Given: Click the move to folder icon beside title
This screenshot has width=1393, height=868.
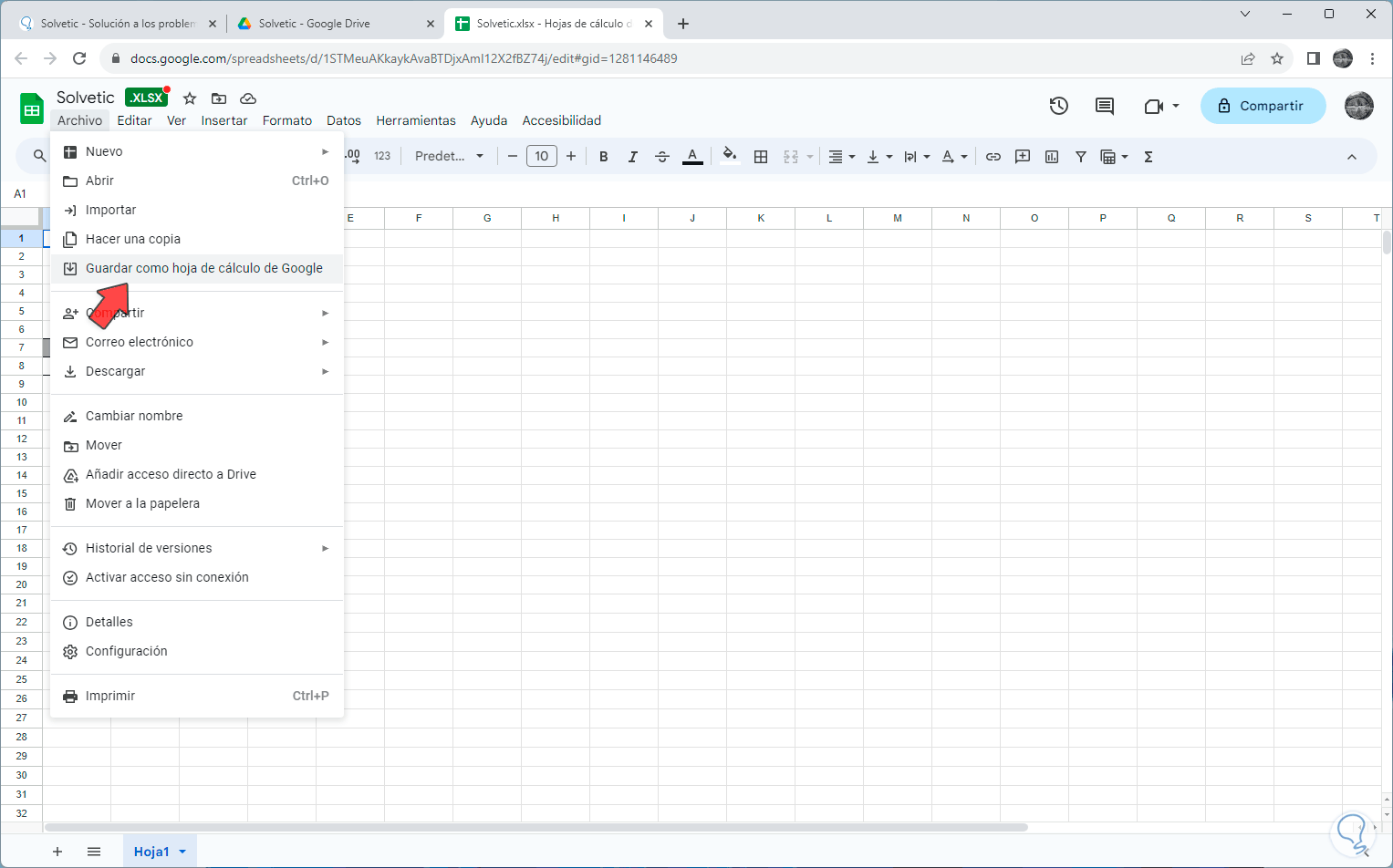Looking at the screenshot, I should coord(219,98).
